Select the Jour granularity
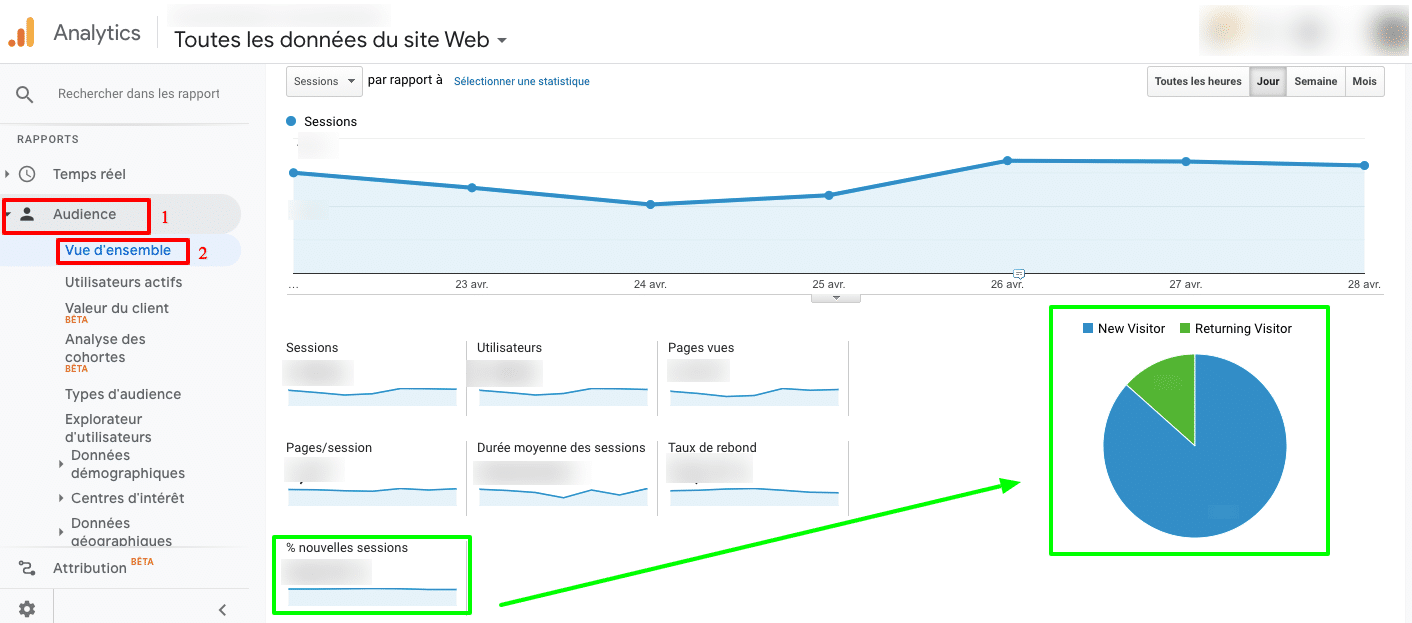This screenshot has height=623, width=1412. 1268,82
